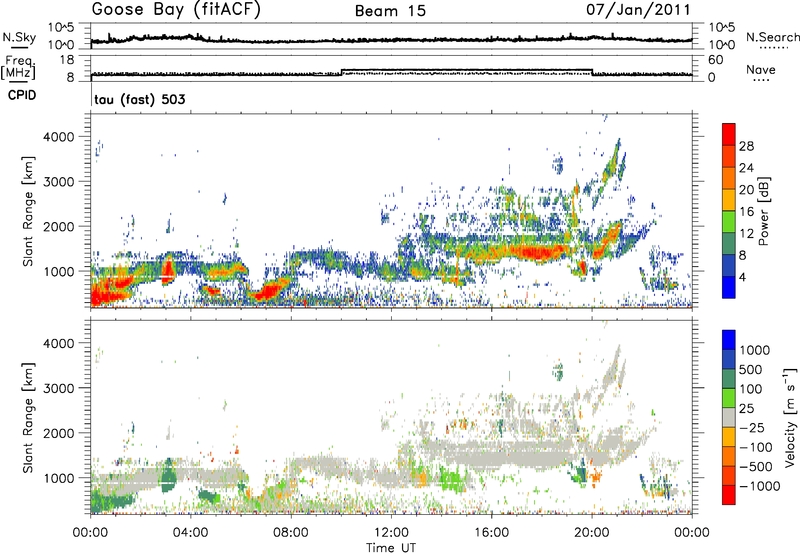Click the '60' tick on the Nave axis

715,60
